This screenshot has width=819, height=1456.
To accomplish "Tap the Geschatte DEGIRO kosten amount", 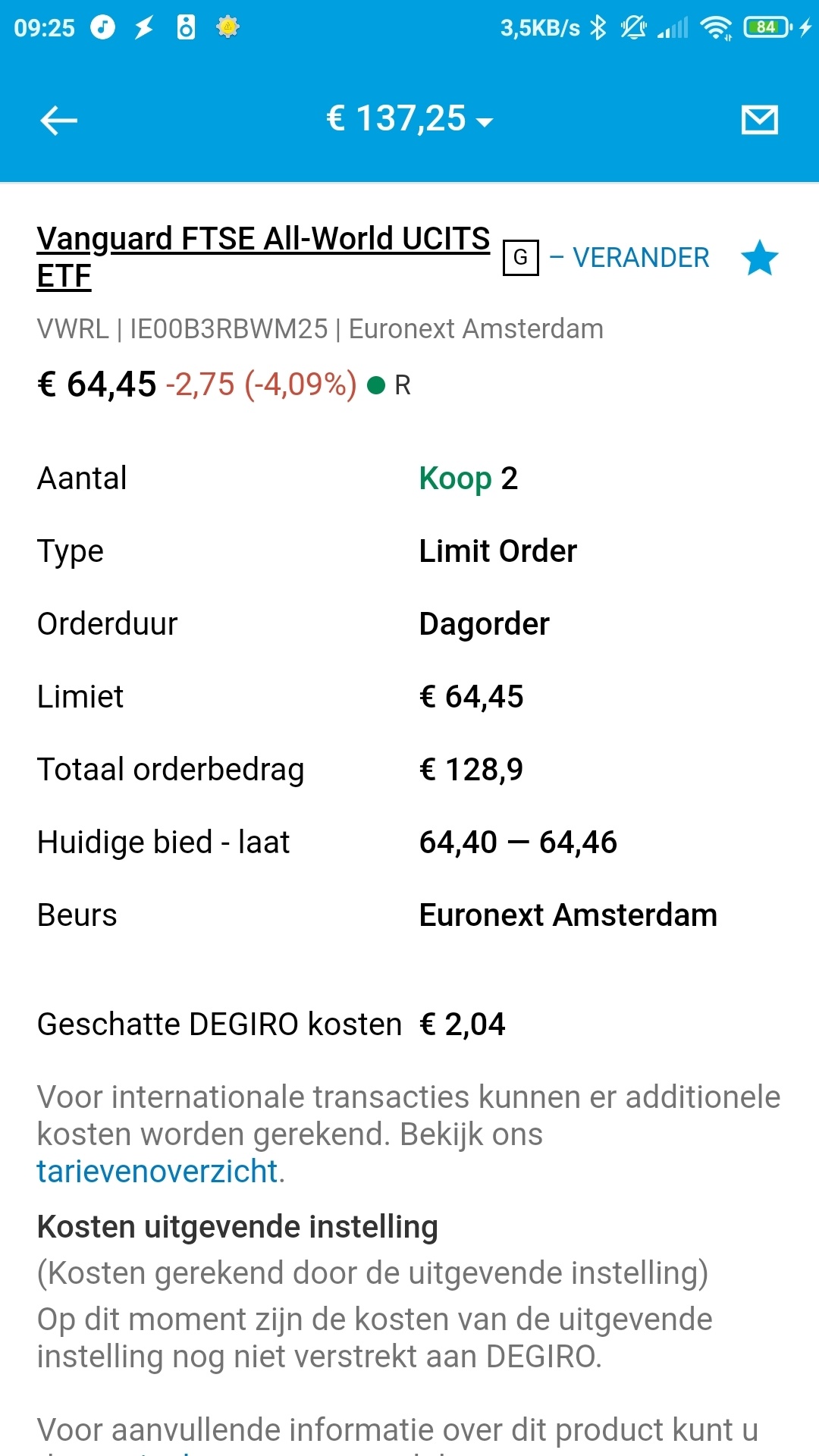I will pos(462,1025).
